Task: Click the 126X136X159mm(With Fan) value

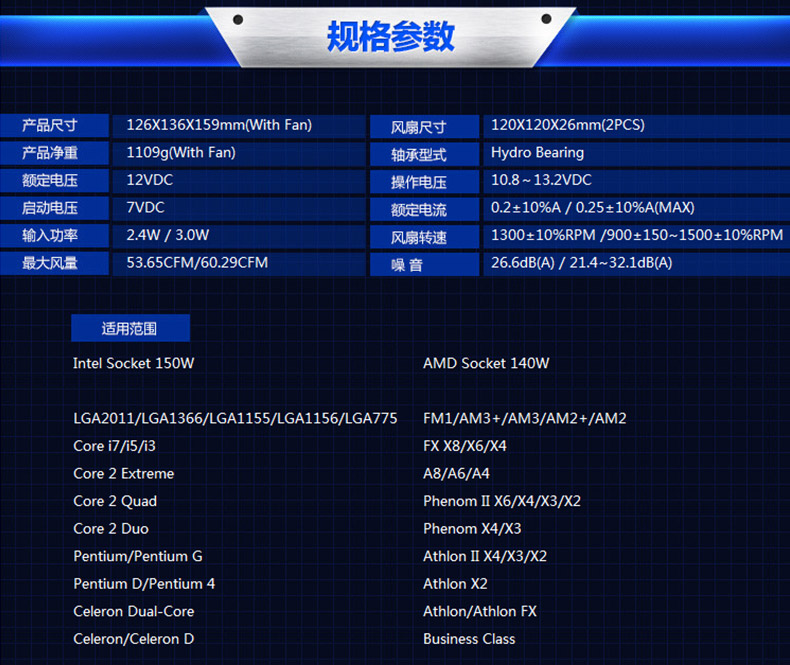Action: click(x=219, y=125)
